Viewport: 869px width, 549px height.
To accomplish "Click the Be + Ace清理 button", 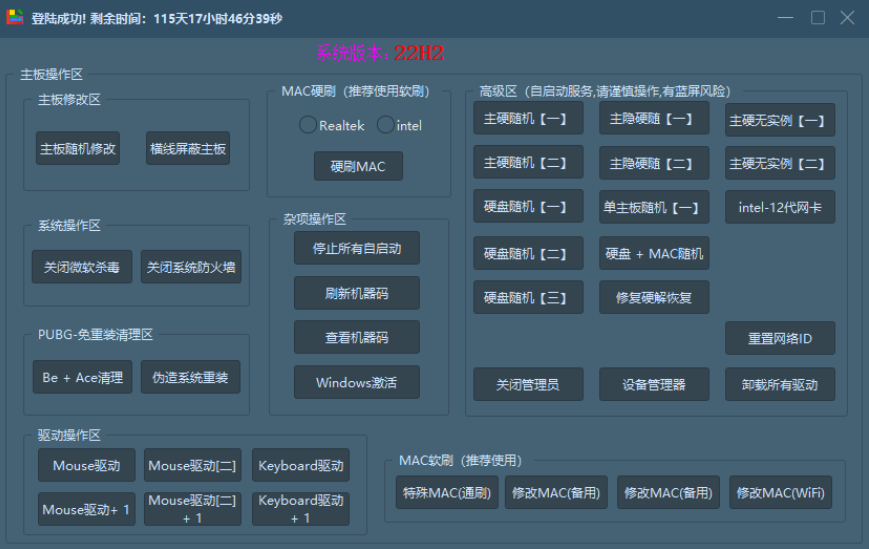I will (x=82, y=377).
